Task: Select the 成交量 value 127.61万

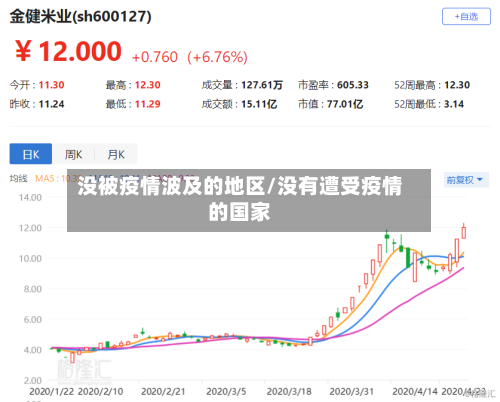Action: pos(262,85)
